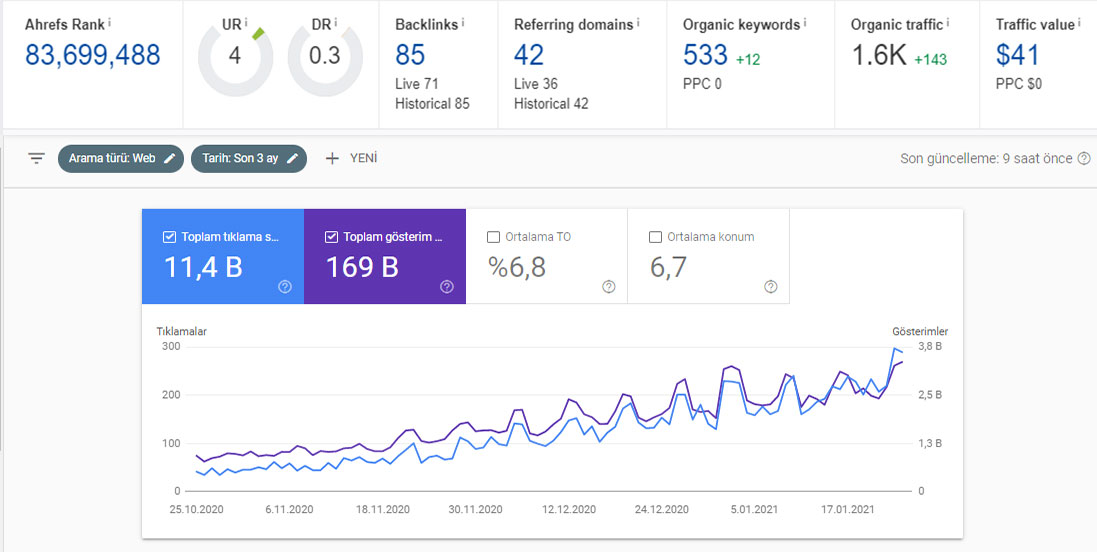
Task: Open help icon on Ortalama konum card
Action: (770, 287)
